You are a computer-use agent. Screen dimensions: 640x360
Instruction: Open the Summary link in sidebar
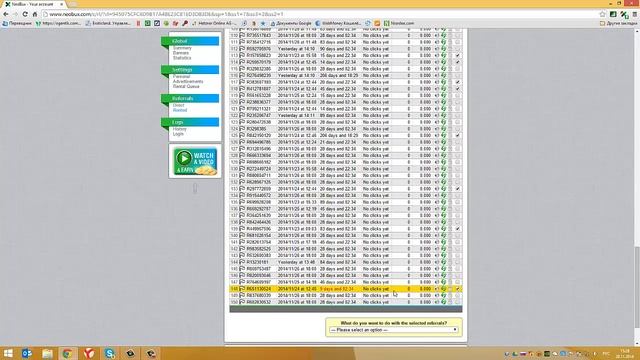tap(182, 48)
